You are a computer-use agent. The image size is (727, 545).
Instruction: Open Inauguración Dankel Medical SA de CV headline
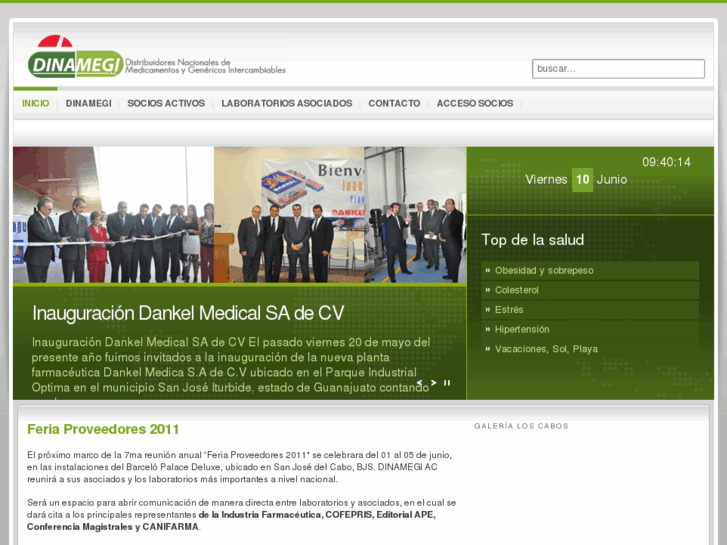188,313
